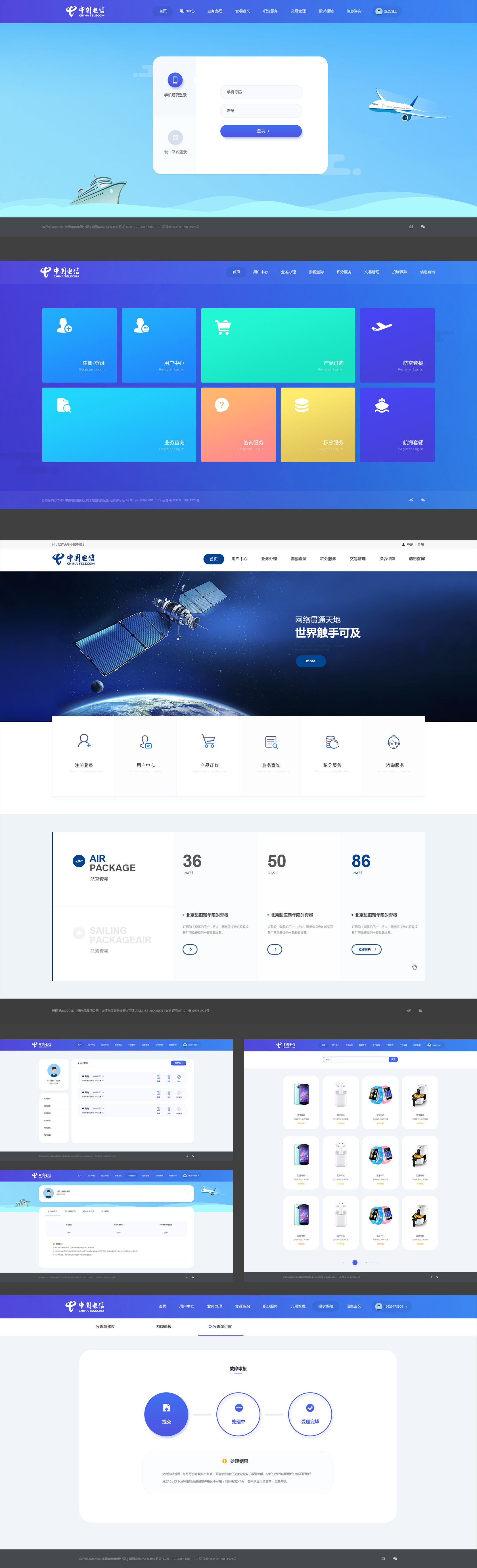Open 业务办理 in top login page nav

215,11
